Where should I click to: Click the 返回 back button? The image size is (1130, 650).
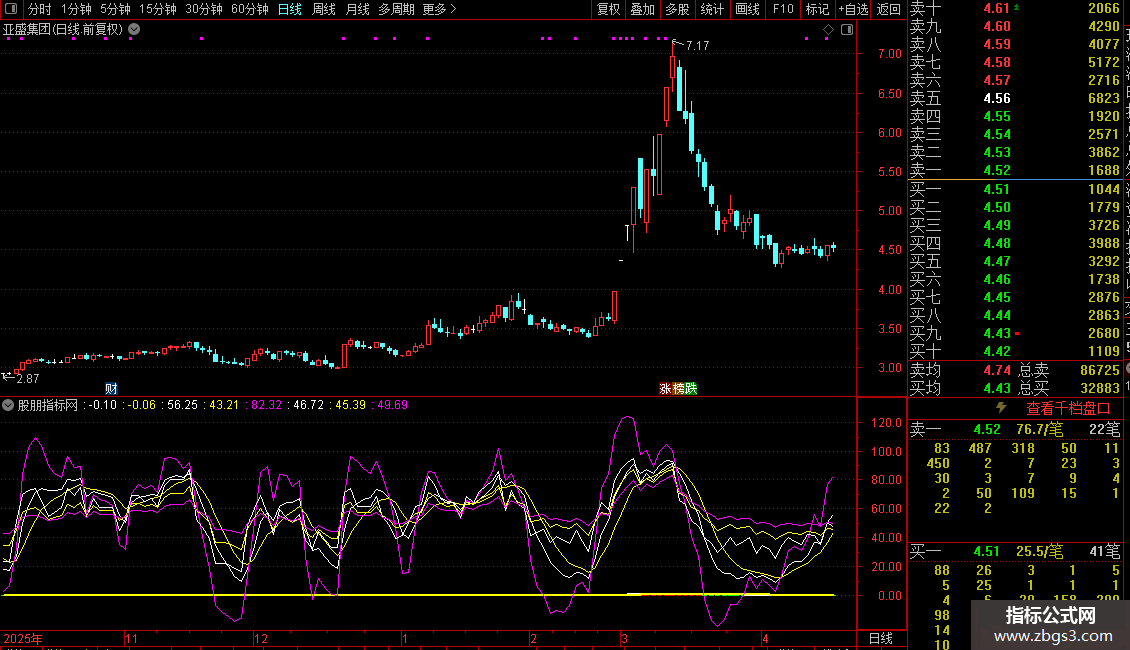coord(888,9)
